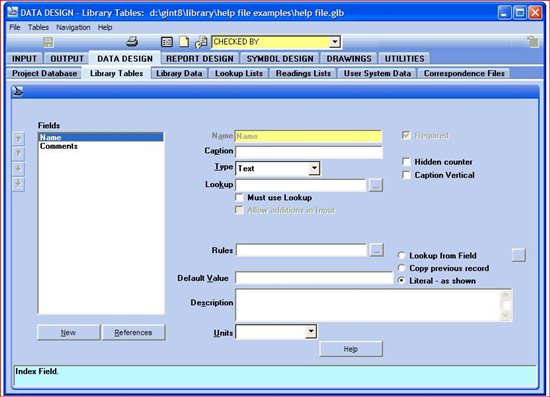Image resolution: width=550 pixels, height=397 pixels.
Task: Switch to the REPORT DESIGN tab
Action: tap(200, 59)
